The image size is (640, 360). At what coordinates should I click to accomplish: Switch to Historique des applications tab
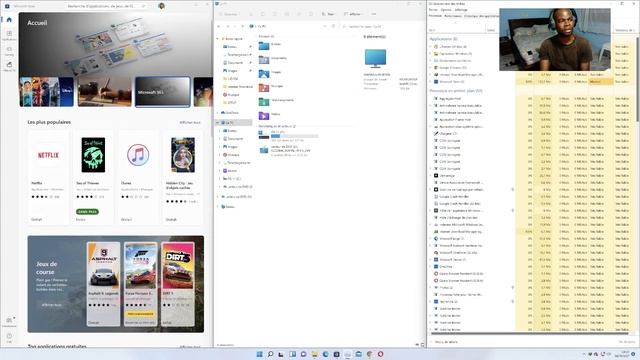click(481, 16)
